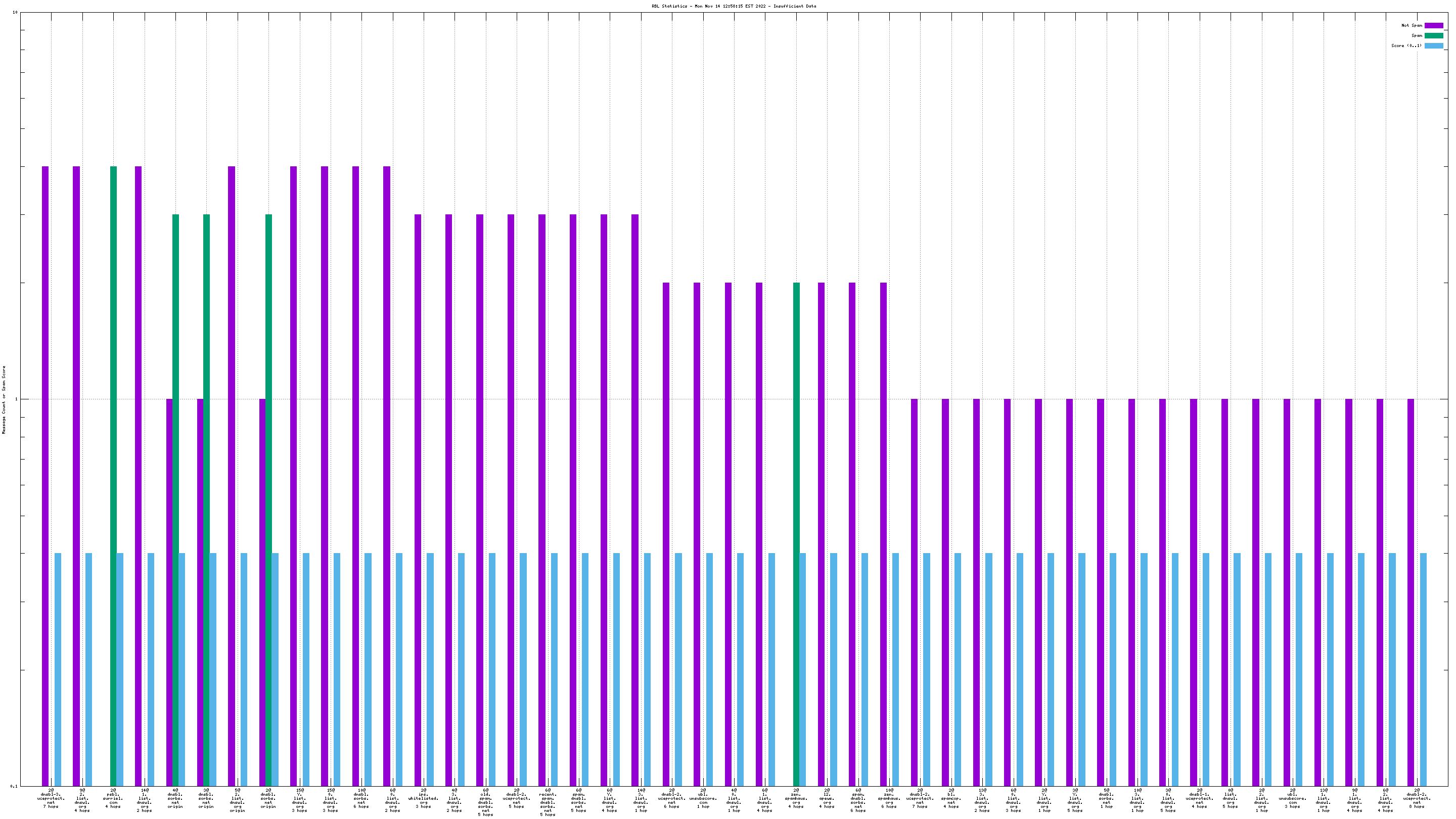
Task: Click the purple Not Spam legend swatch
Action: click(1433, 25)
